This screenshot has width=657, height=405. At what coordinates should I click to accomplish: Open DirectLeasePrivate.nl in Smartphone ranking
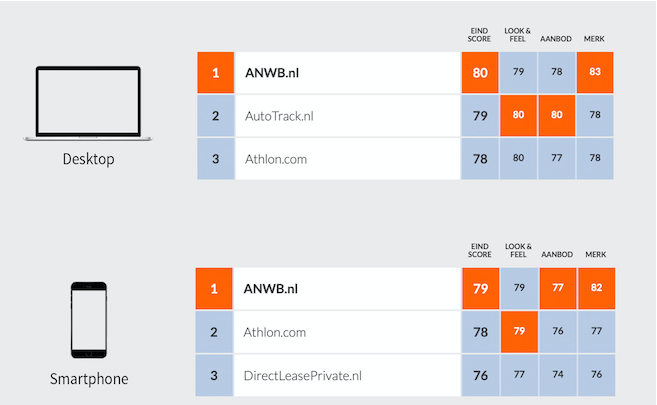coord(303,376)
